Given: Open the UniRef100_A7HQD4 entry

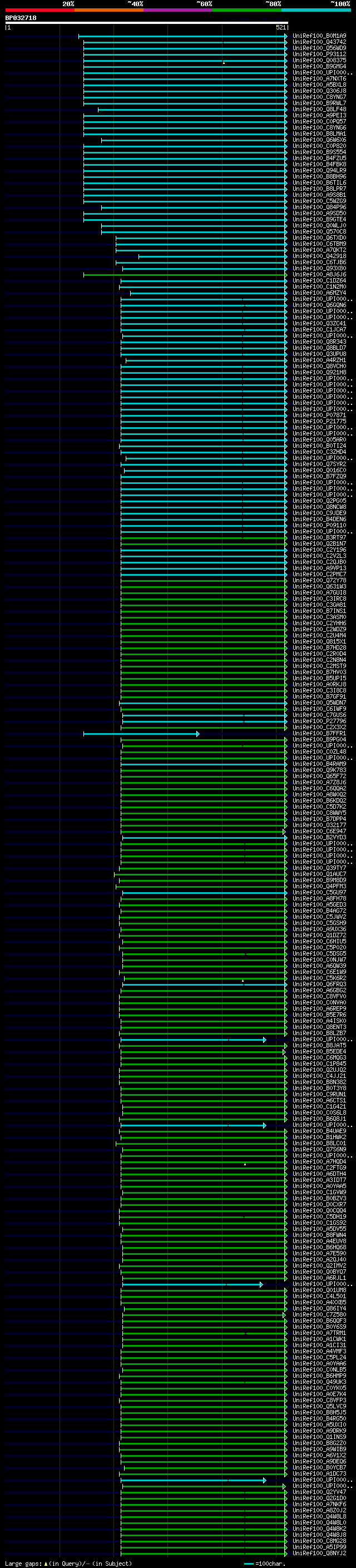Looking at the screenshot, I should (x=319, y=1161).
